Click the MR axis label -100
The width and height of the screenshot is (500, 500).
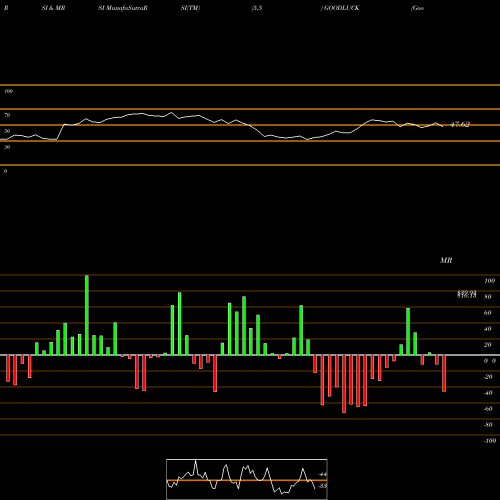[490, 441]
